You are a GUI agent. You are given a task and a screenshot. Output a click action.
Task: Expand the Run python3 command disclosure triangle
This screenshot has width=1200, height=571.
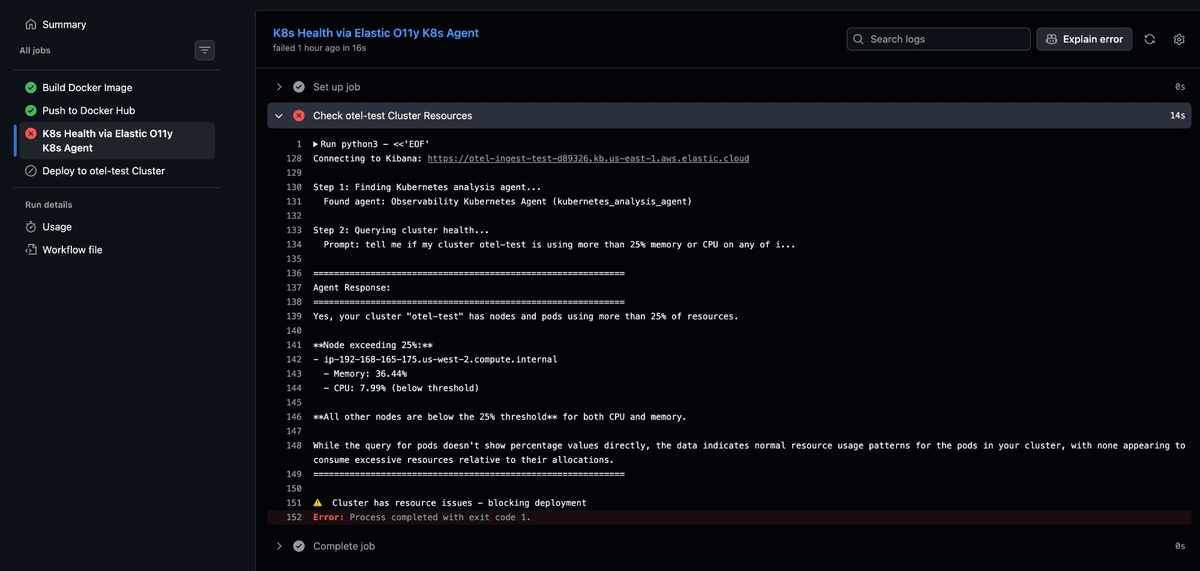(316, 144)
